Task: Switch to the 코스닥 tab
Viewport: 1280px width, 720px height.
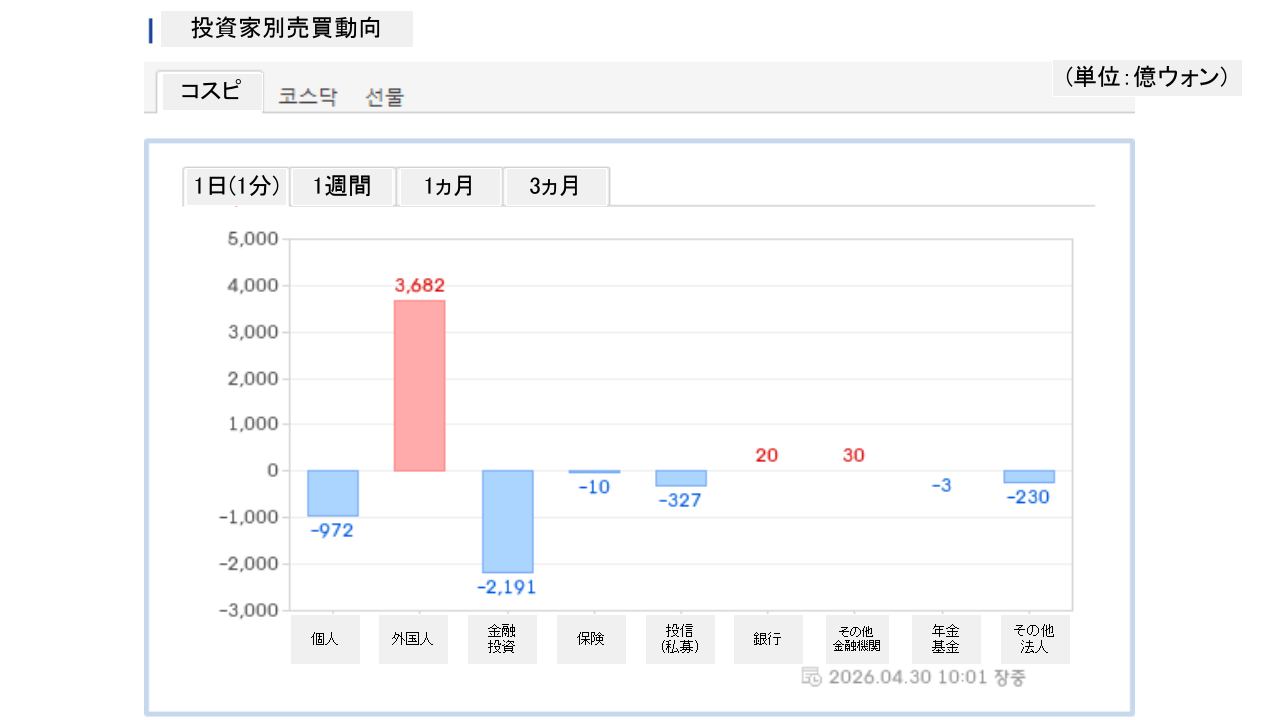Action: click(308, 97)
